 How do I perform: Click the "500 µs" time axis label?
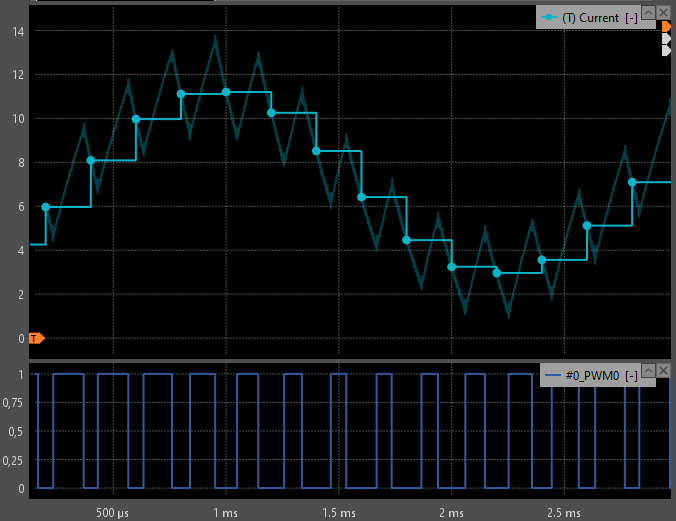tap(112, 513)
